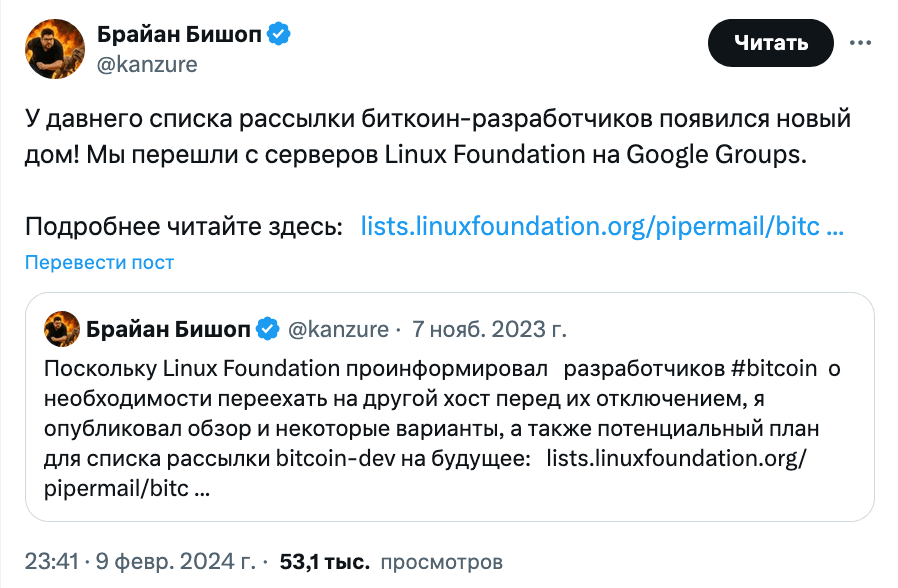This screenshot has height=588, width=898.
Task: Click the 7 нояб. 2023 г. date
Action: (489, 329)
